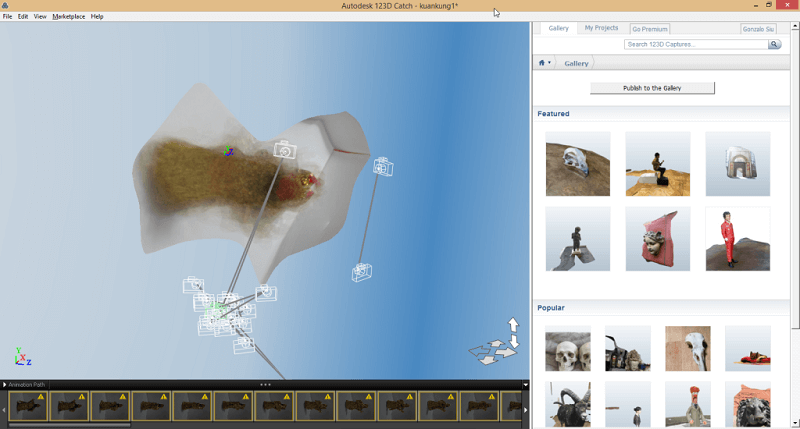Screen dimensions: 800x429
Task: Click in the Search 123D Captures field
Action: tap(696, 44)
